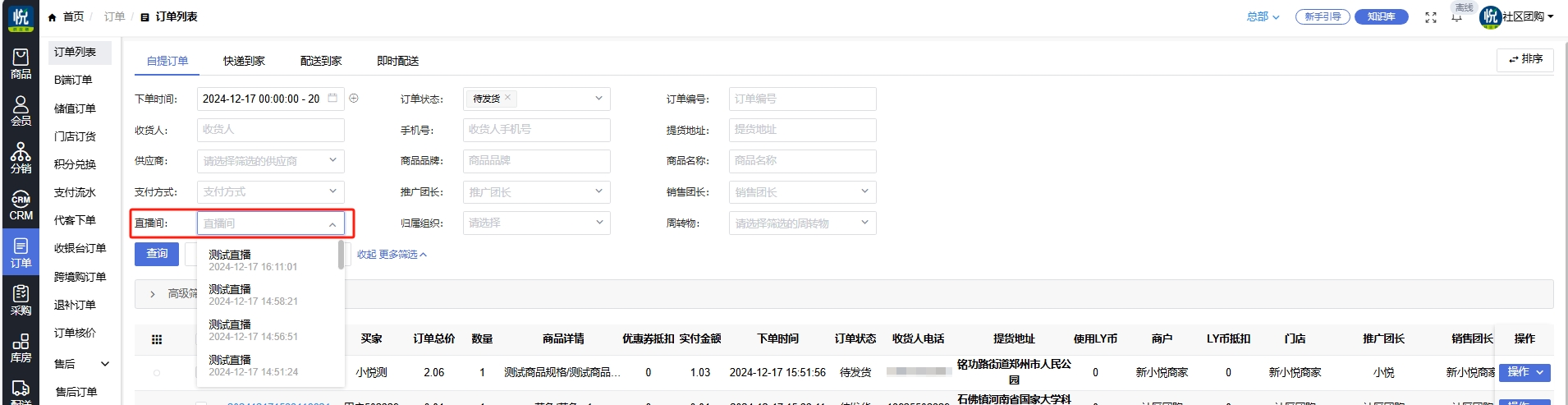Viewport: 1568px width, 405px height.
Task: Click the home icon in the breadcrumb
Action: [53, 16]
